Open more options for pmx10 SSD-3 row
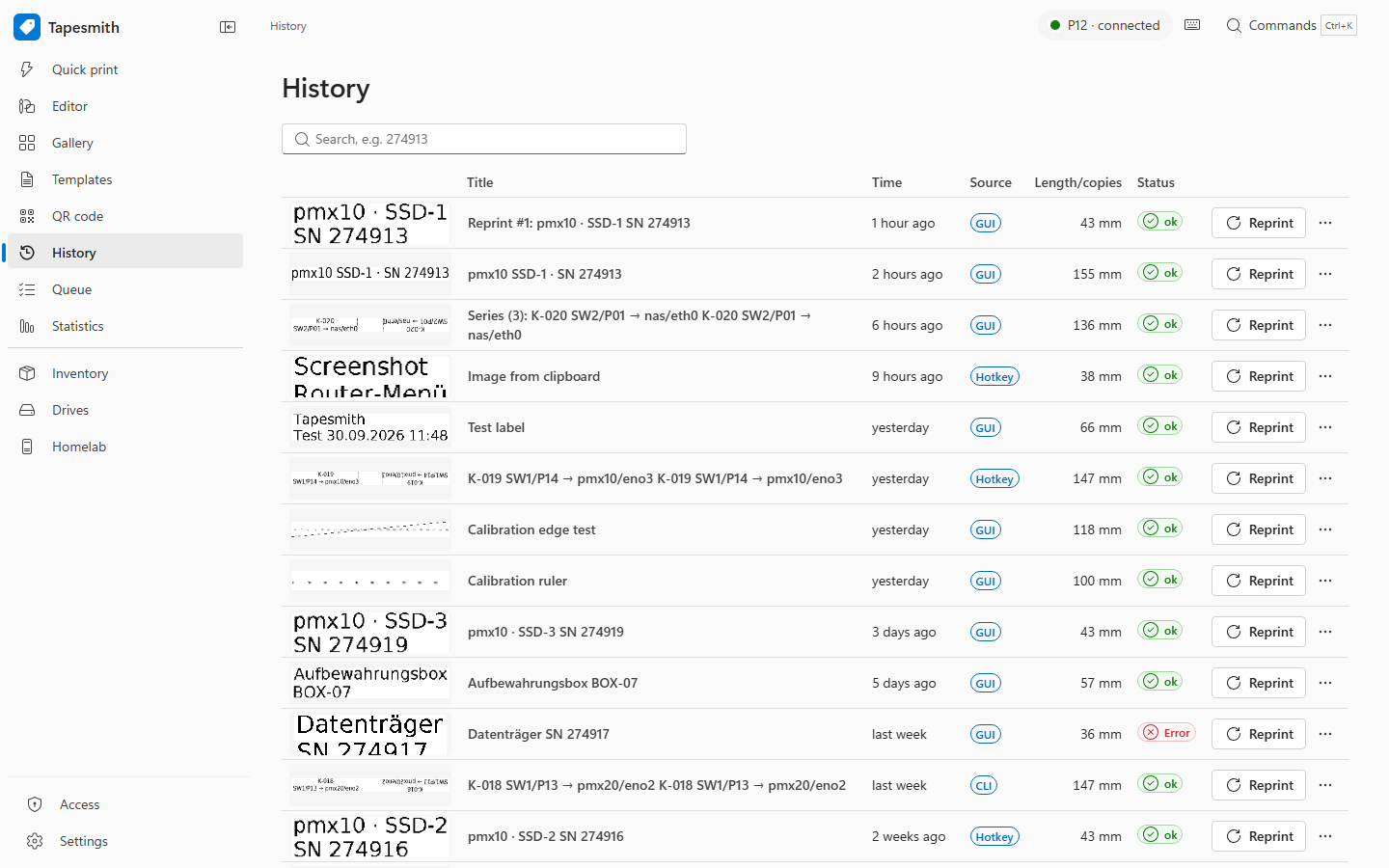The height and width of the screenshot is (868, 1389). point(1325,632)
